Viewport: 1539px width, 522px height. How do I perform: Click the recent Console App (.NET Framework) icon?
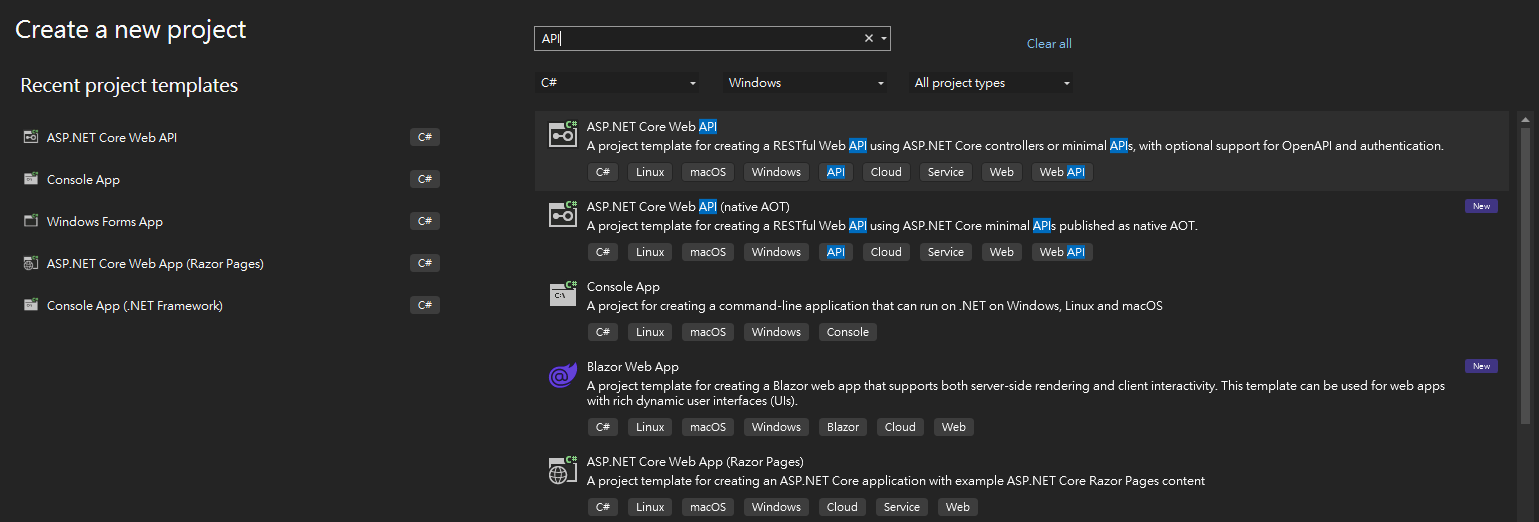click(31, 306)
